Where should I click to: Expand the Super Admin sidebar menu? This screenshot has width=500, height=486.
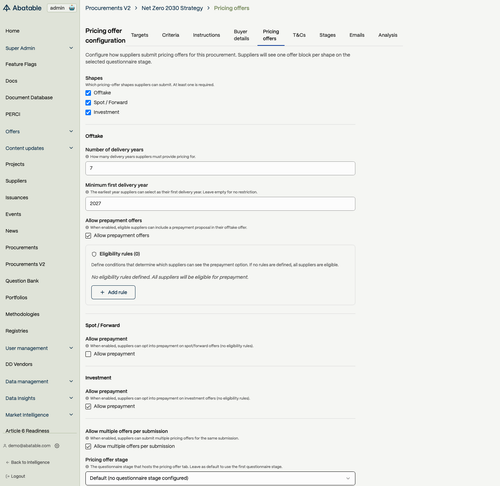39,48
